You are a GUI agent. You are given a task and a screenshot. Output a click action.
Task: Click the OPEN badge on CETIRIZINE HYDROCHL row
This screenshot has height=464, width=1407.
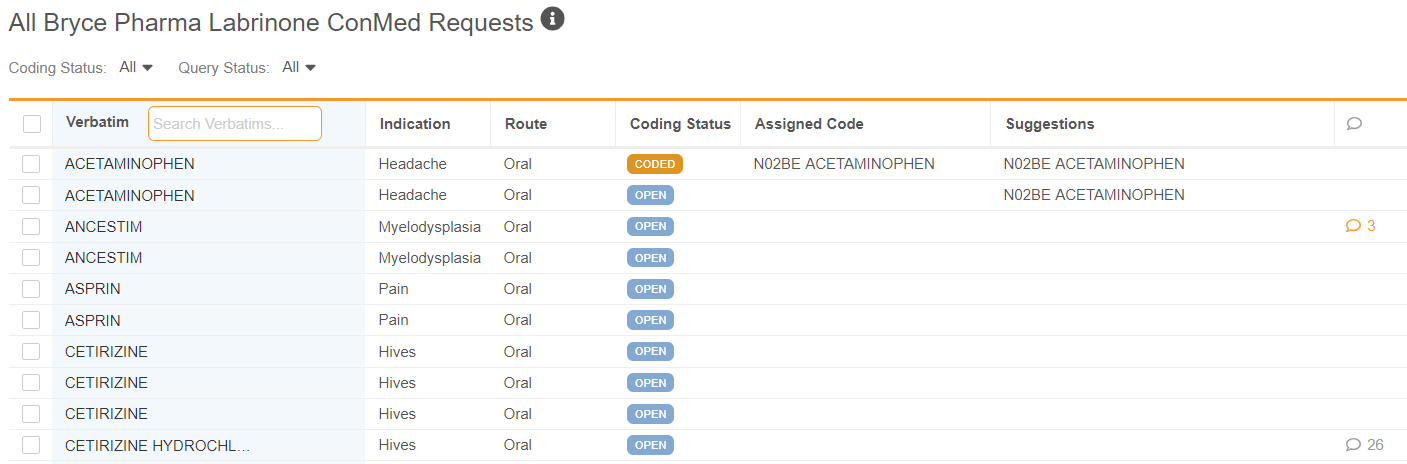coord(650,445)
